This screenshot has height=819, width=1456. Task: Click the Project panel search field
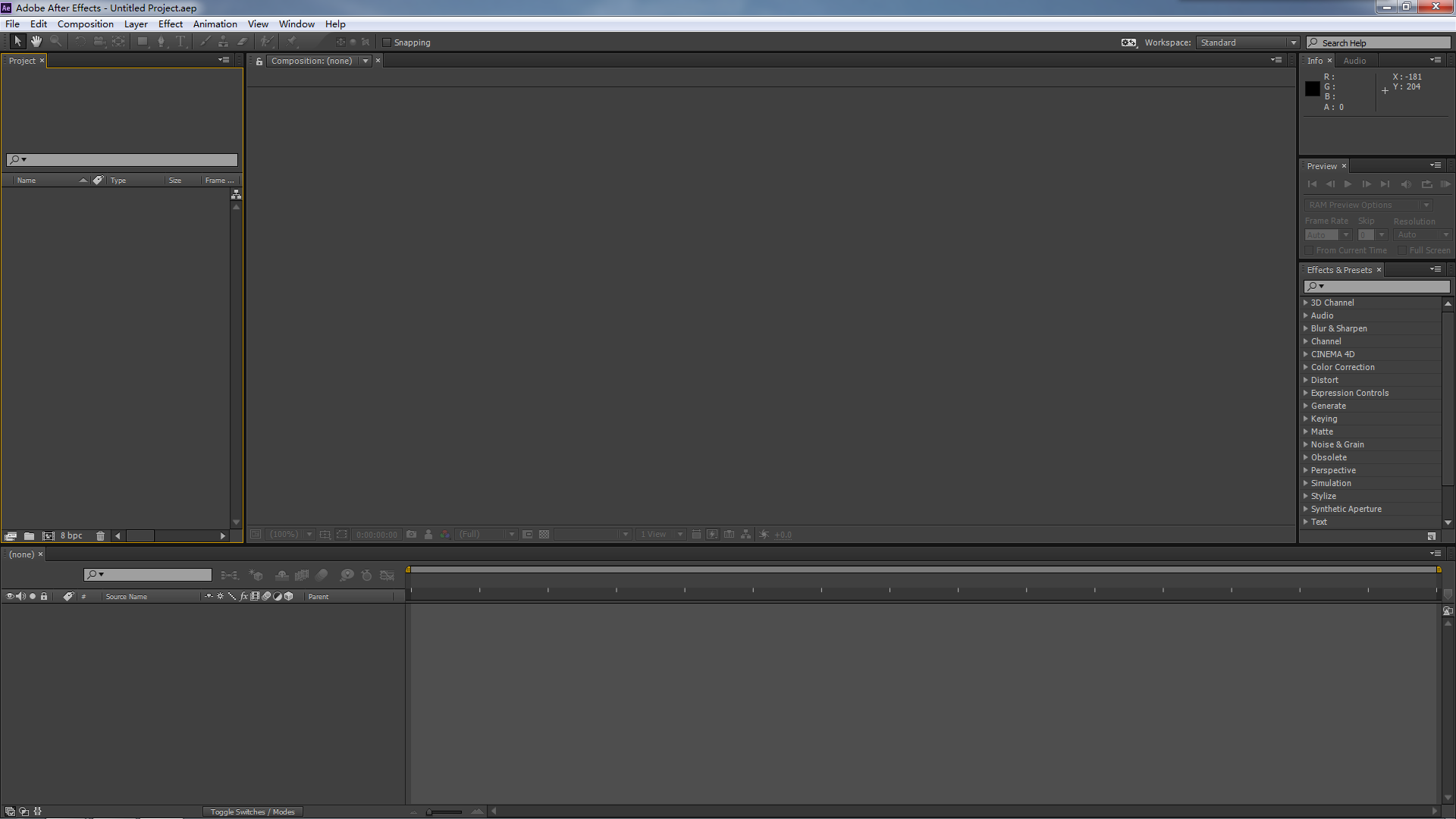122,160
